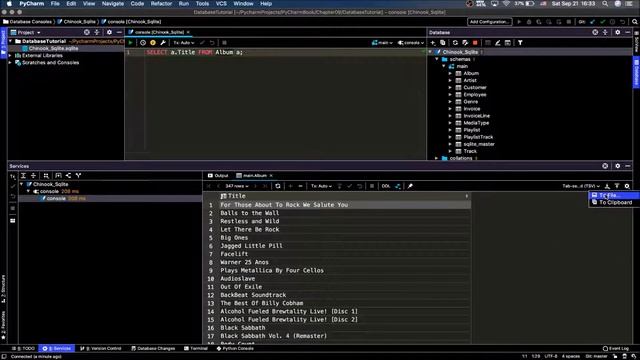Stop the database connection with the red square

475,42
